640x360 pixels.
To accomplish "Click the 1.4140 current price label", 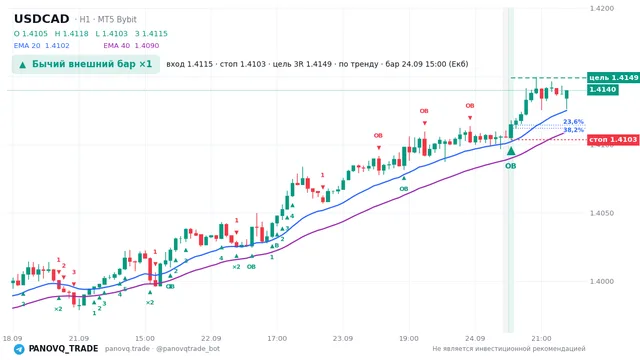I will pyautogui.click(x=603, y=89).
